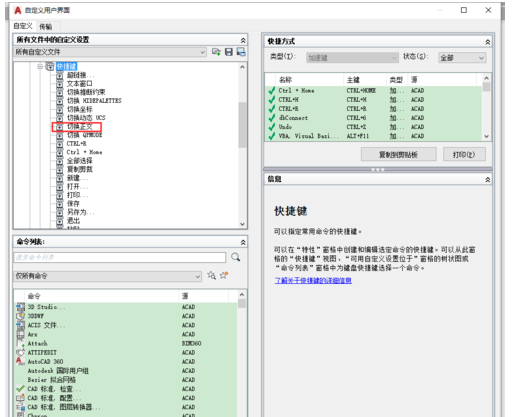The width and height of the screenshot is (518, 417).
Task: Switch to the 自定义 tab
Action: pyautogui.click(x=23, y=26)
